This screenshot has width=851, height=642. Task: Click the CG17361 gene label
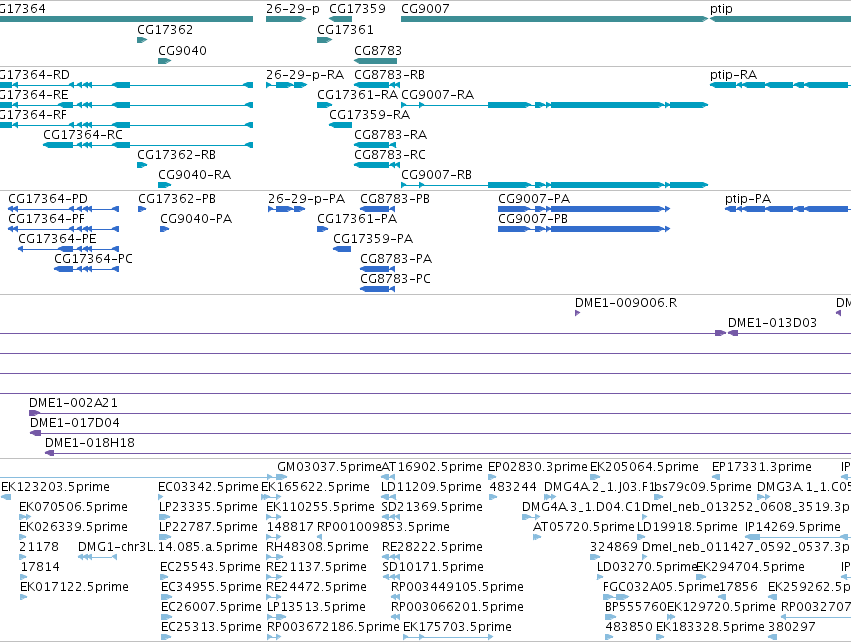point(345,29)
